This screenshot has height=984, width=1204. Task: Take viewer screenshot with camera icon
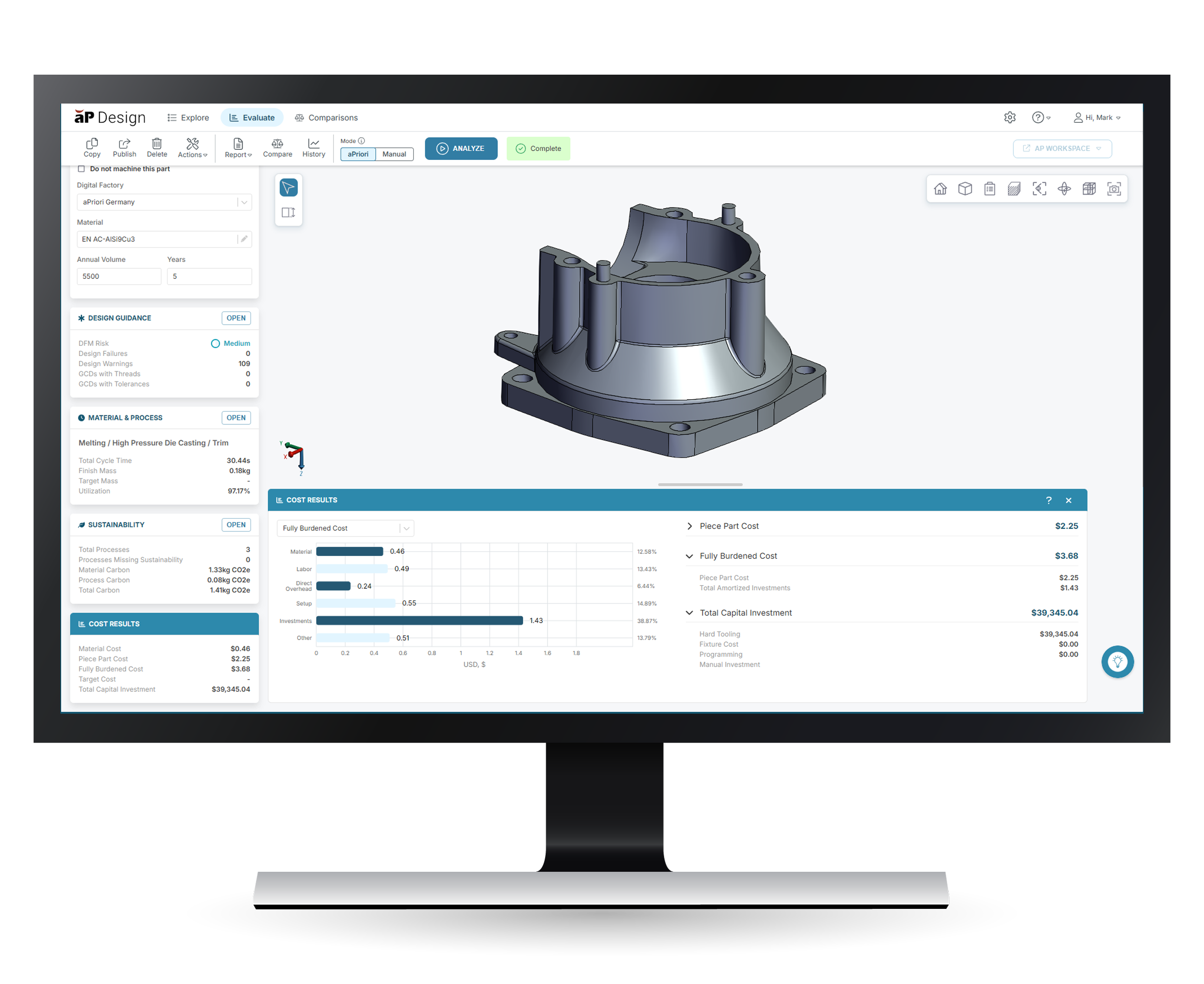click(1114, 189)
